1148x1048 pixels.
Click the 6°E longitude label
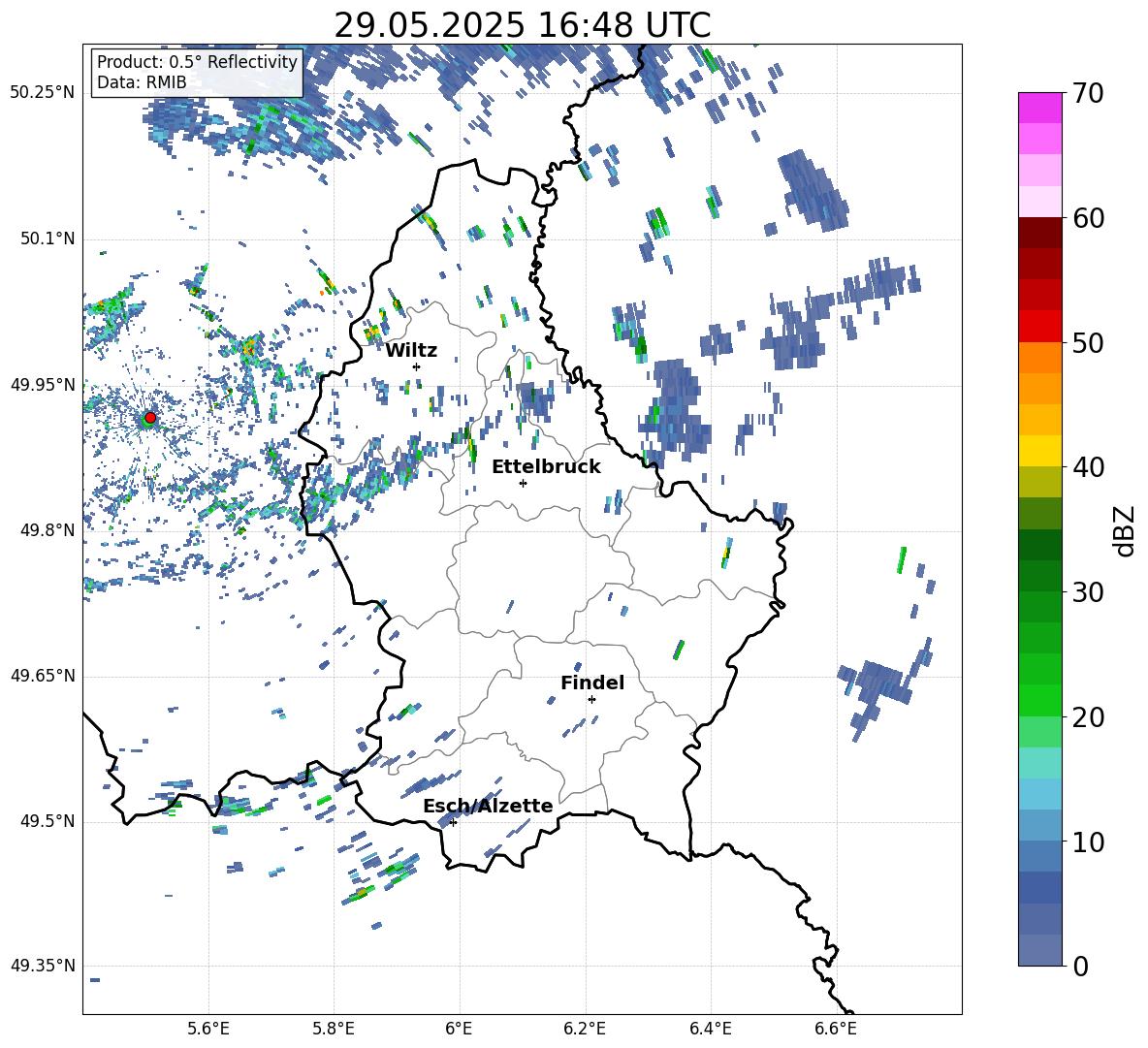[459, 1029]
